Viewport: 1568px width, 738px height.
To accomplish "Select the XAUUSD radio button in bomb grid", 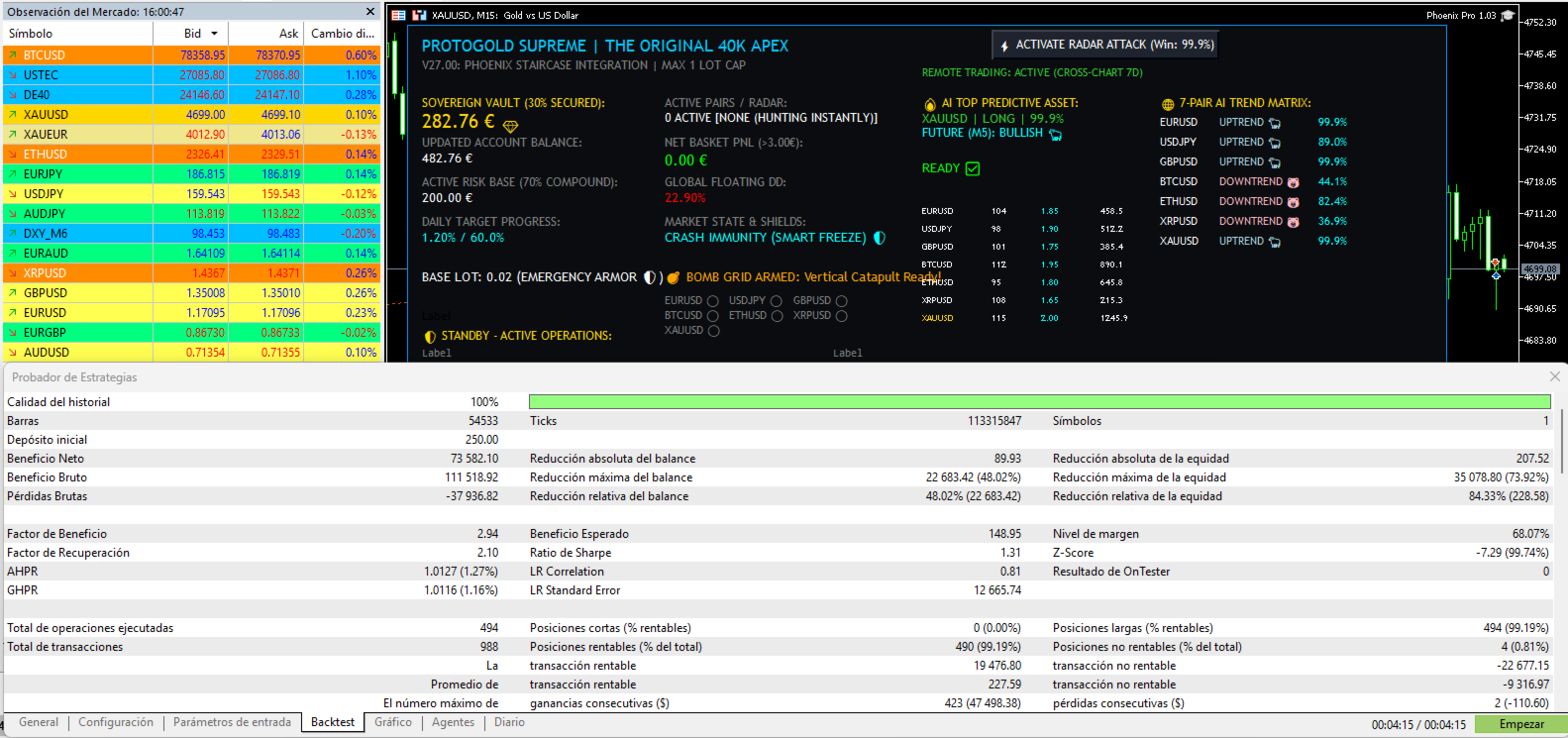I will pyautogui.click(x=713, y=331).
